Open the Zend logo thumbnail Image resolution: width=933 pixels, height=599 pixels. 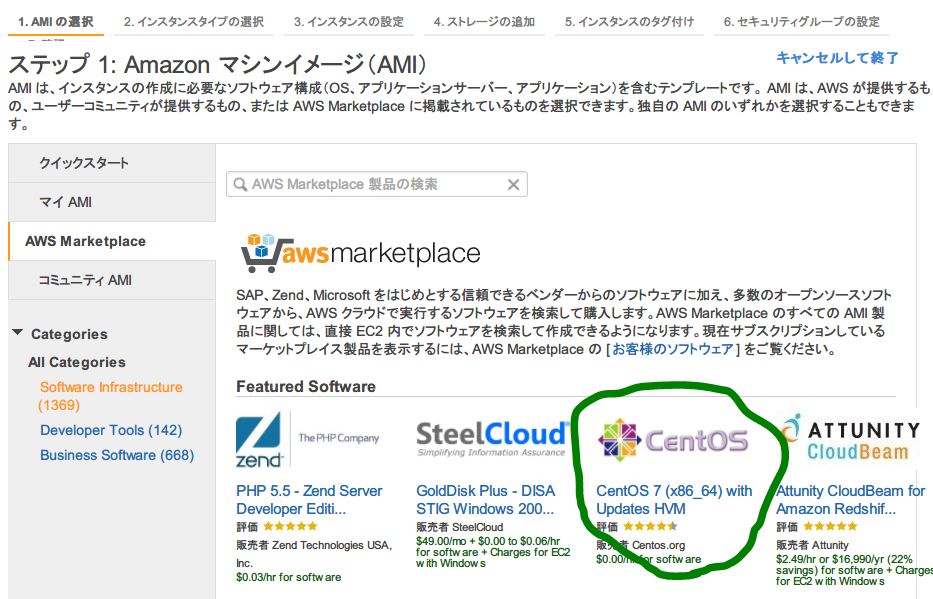tap(308, 439)
